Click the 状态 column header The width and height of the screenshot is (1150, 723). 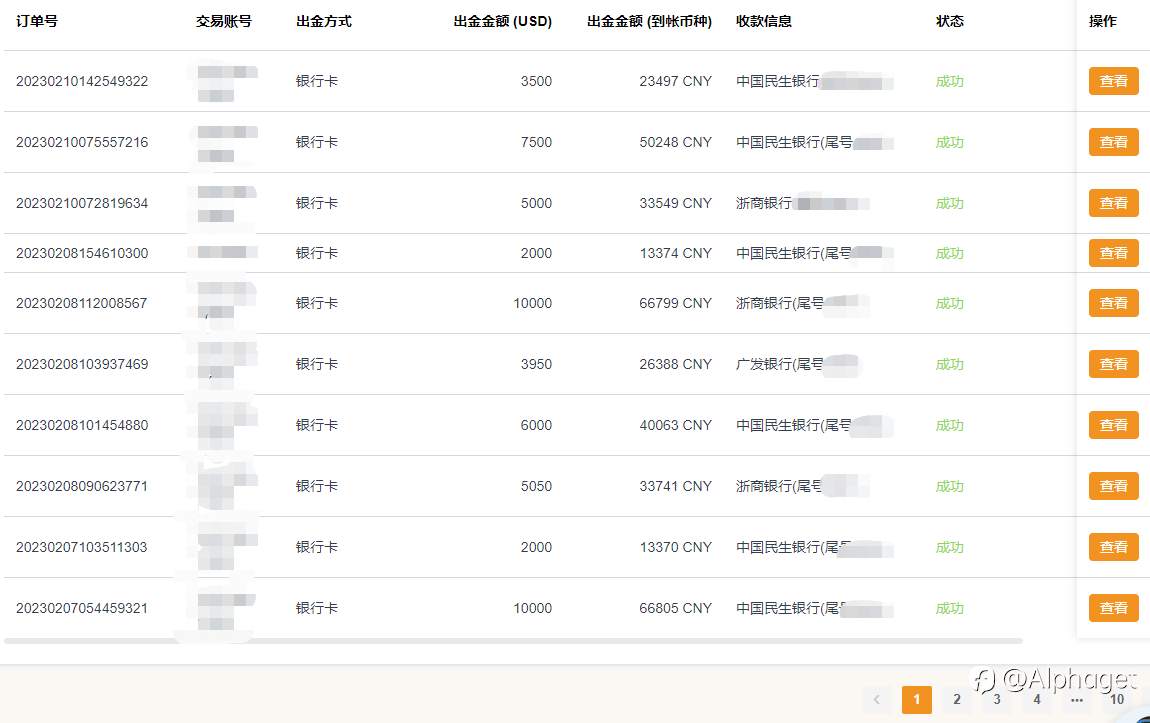(x=950, y=21)
